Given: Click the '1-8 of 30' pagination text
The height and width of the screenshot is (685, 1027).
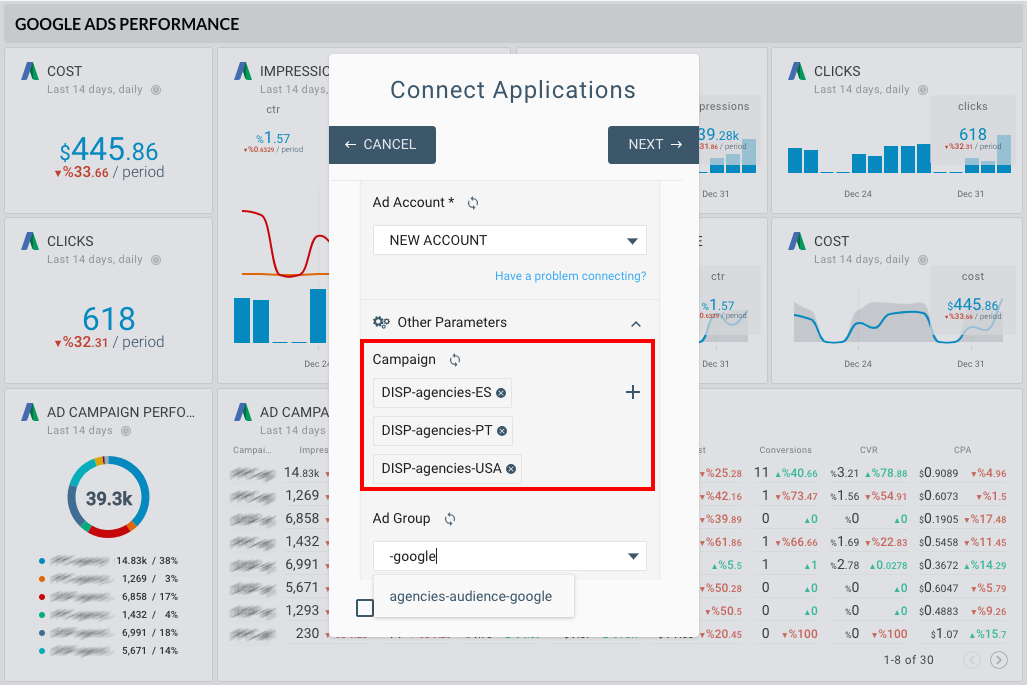Looking at the screenshot, I should pyautogui.click(x=908, y=660).
